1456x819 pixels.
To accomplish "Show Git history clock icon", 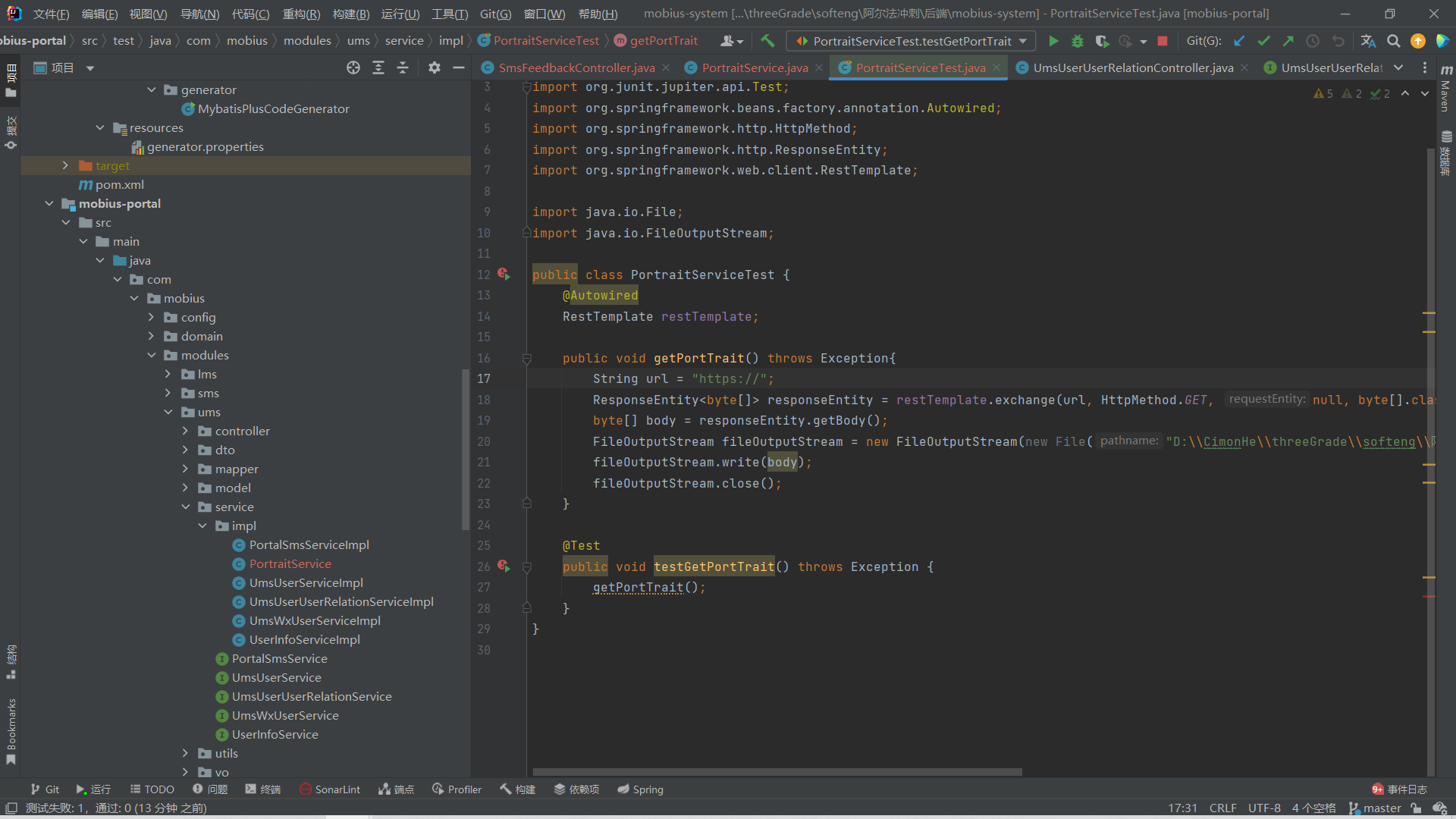I will [x=1313, y=41].
